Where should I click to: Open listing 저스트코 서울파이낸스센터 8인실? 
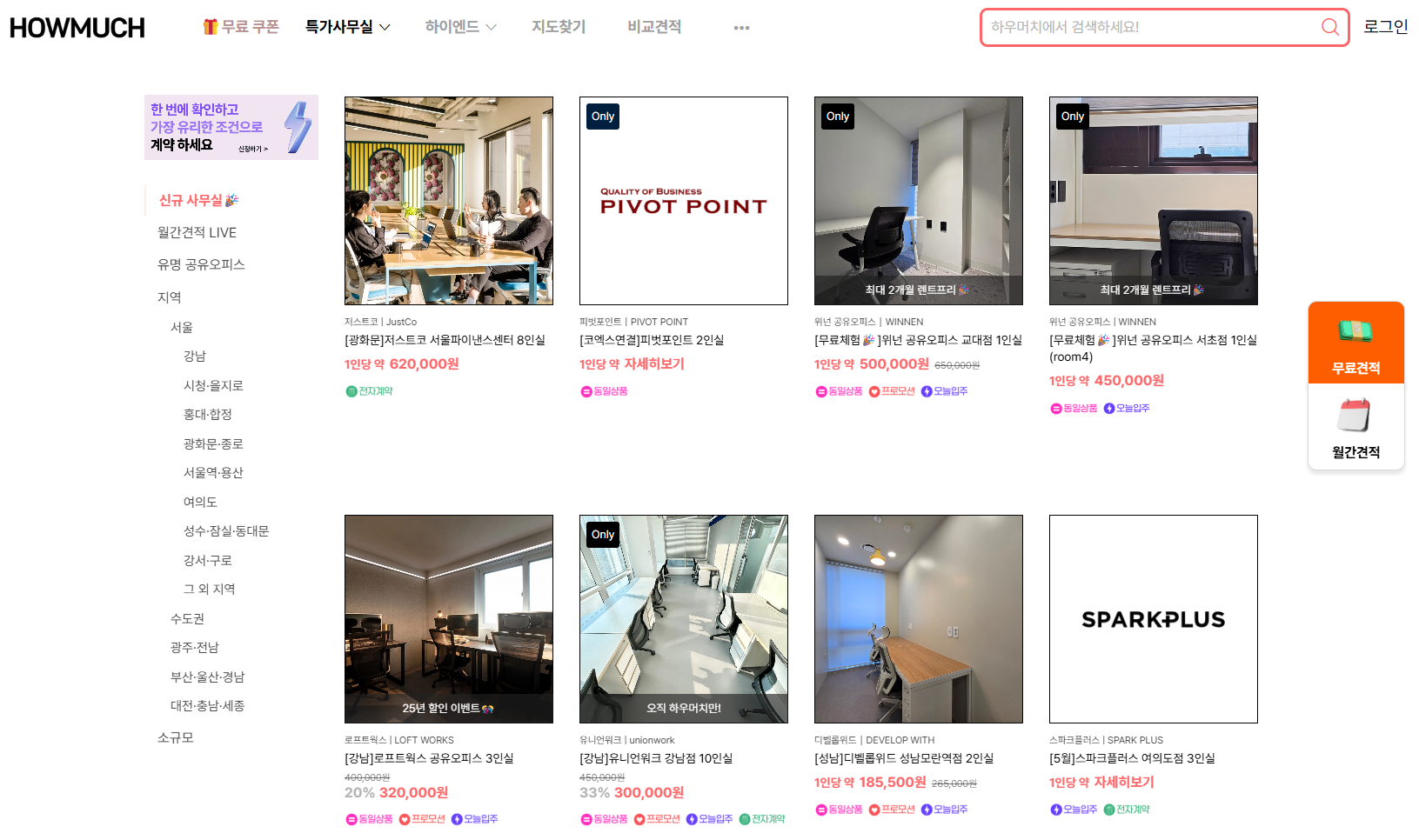[x=445, y=340]
